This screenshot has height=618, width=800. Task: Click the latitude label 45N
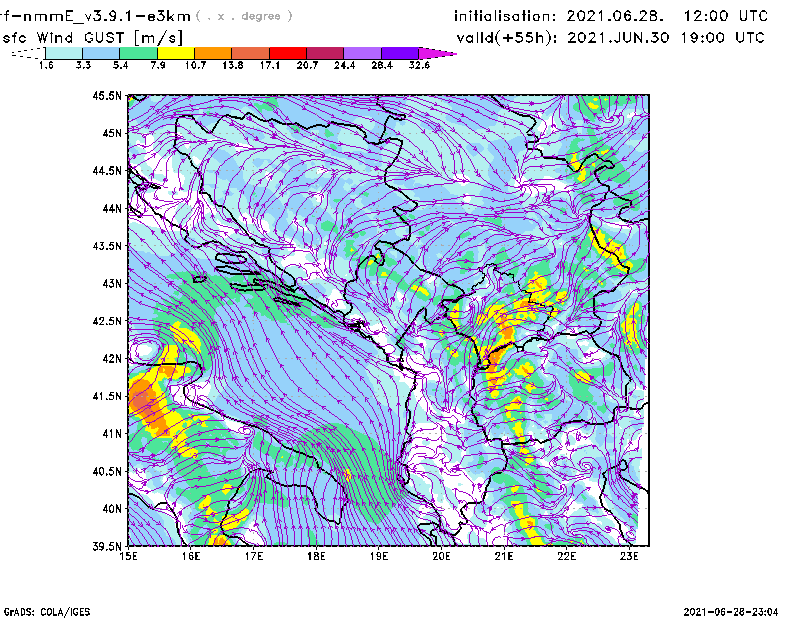tap(112, 133)
